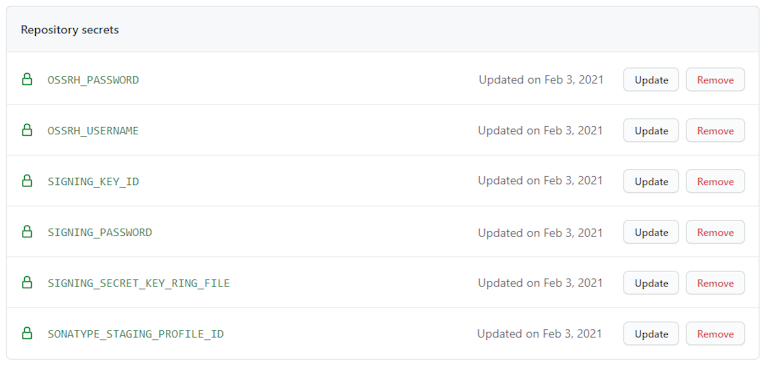Update the SIGNING_KEY_ID secret
Image resolution: width=768 pixels, height=369 pixels.
click(651, 181)
